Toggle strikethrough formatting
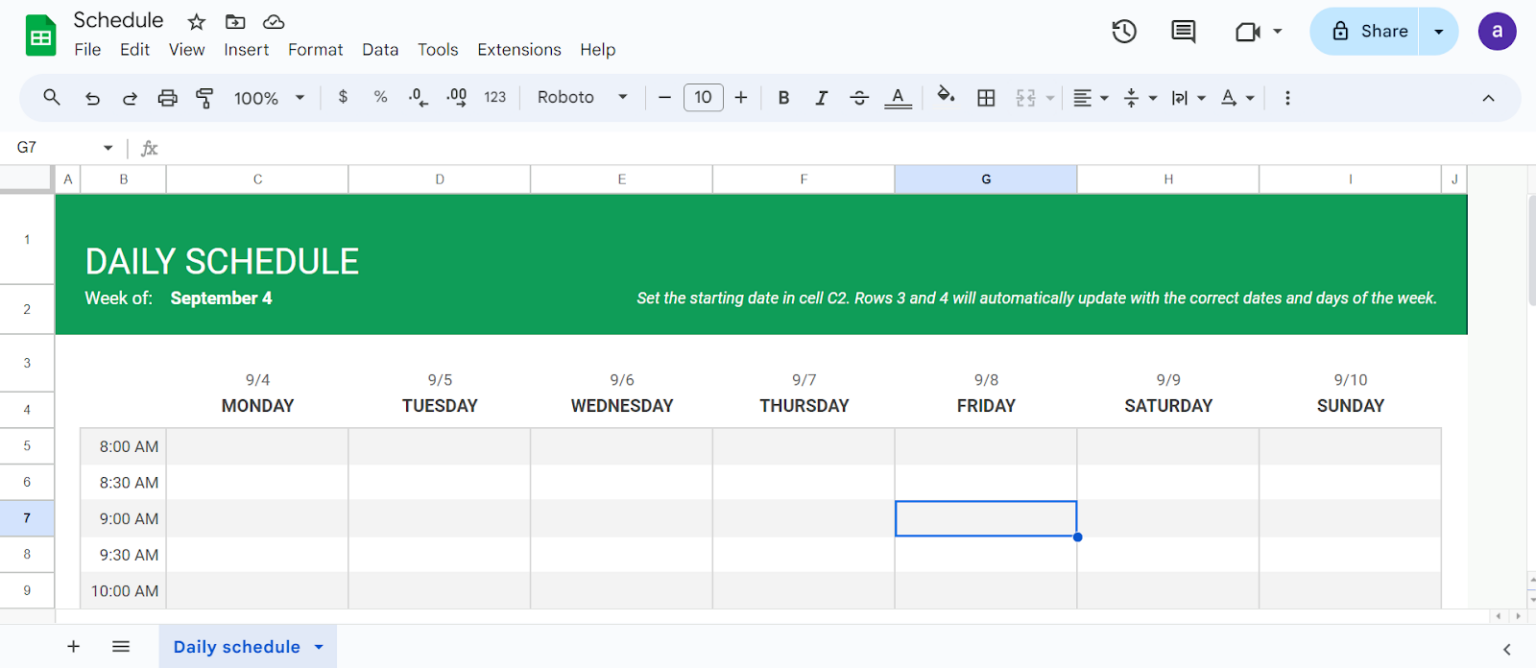The width and height of the screenshot is (1536, 668). click(859, 97)
